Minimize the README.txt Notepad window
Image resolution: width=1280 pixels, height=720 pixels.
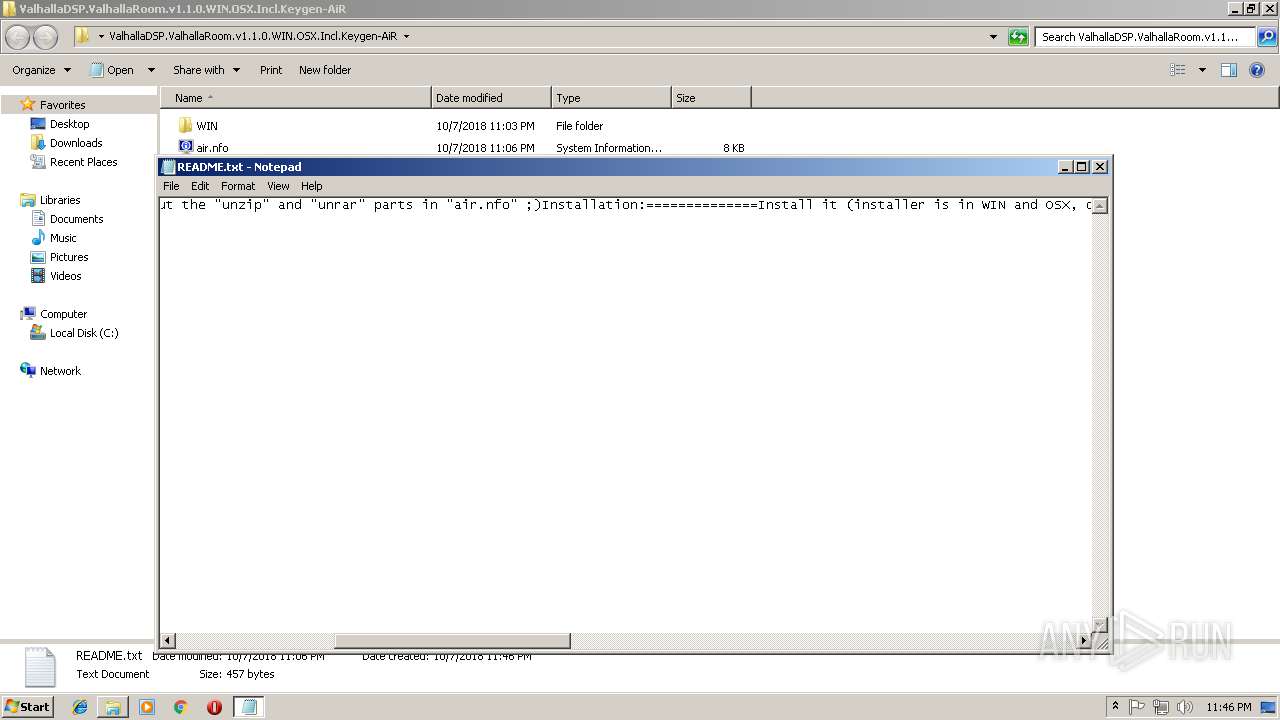1065,167
